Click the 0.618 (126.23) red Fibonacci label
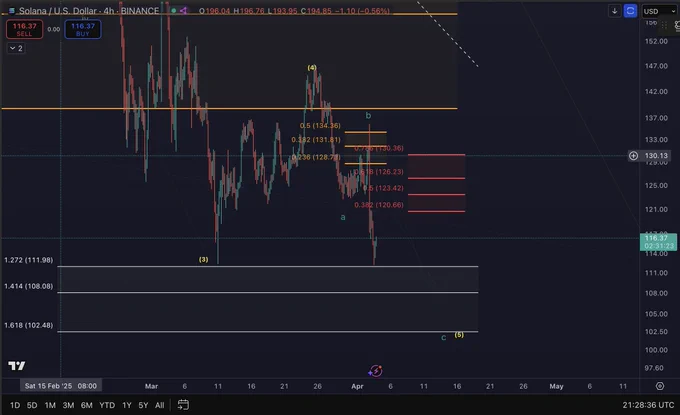The image size is (680, 415). click(379, 172)
